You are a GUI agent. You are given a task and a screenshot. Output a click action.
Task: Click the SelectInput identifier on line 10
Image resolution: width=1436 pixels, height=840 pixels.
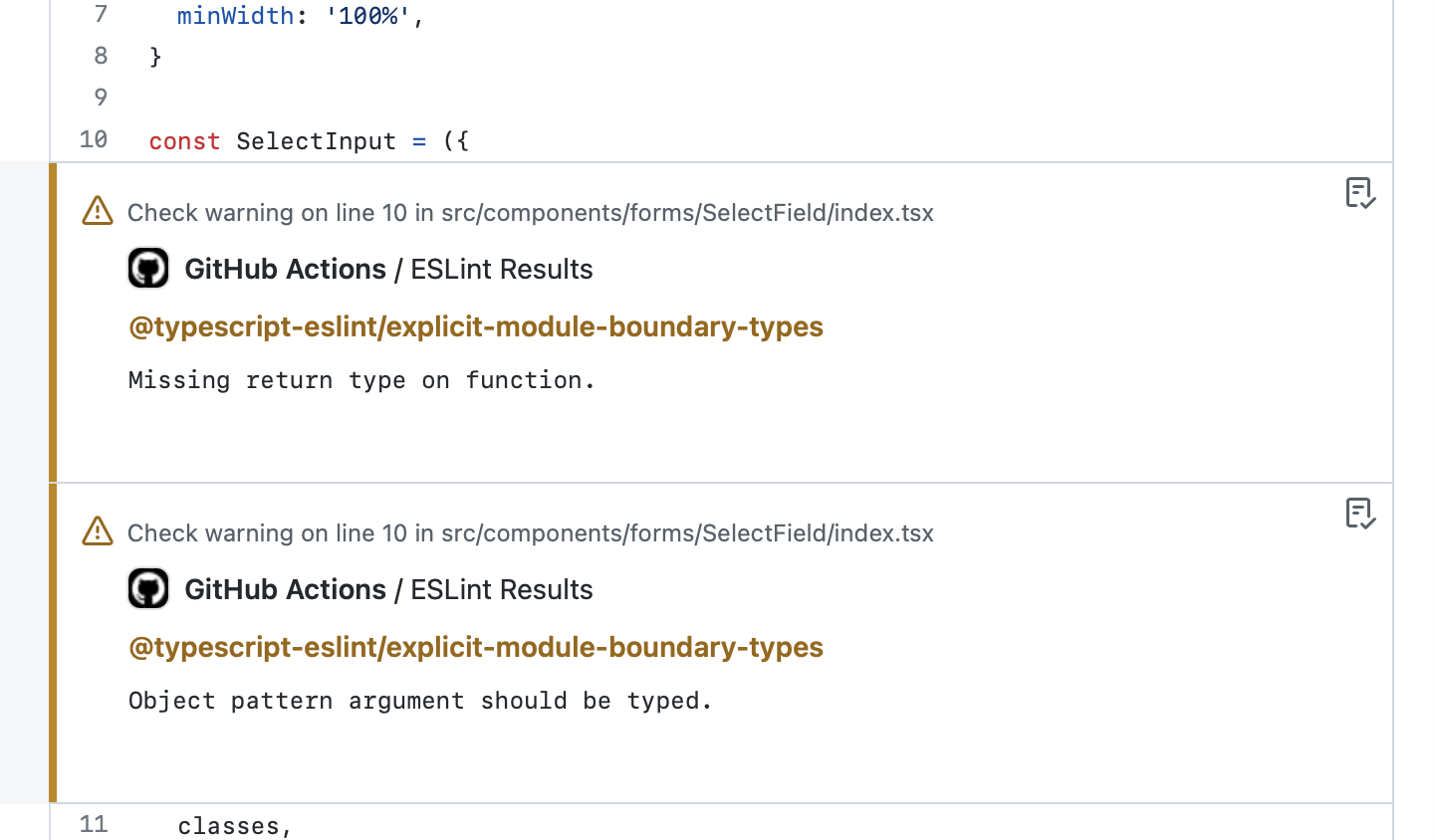coord(316,140)
